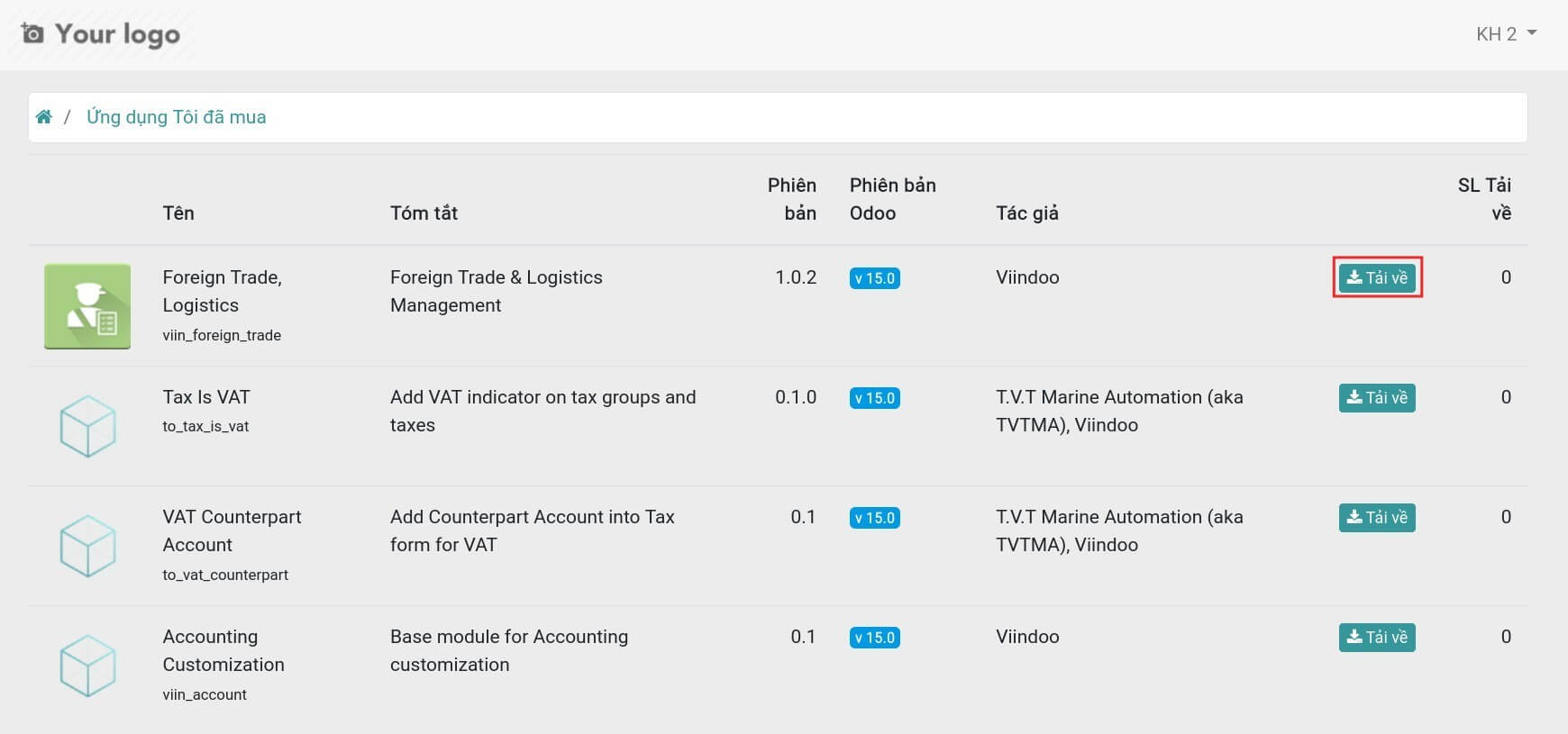The width and height of the screenshot is (1568, 734).
Task: Open the KH 2 user dropdown
Action: [1505, 34]
